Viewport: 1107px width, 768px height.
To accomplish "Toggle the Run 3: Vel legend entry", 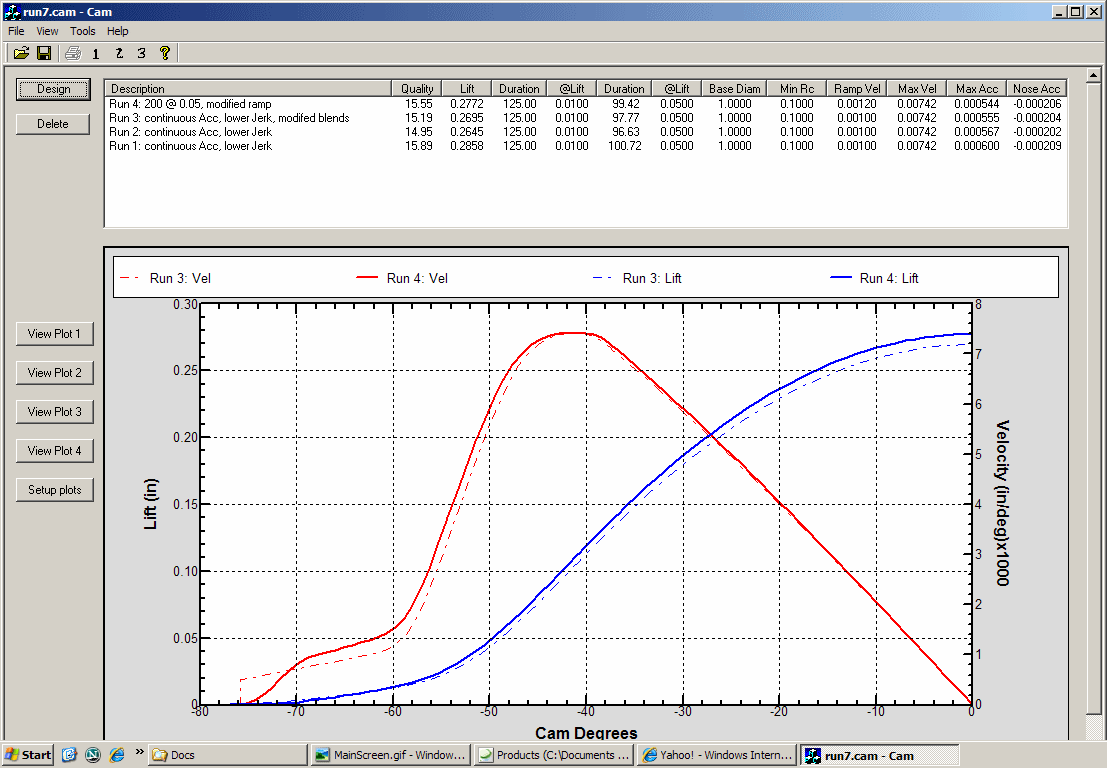I will (180, 277).
